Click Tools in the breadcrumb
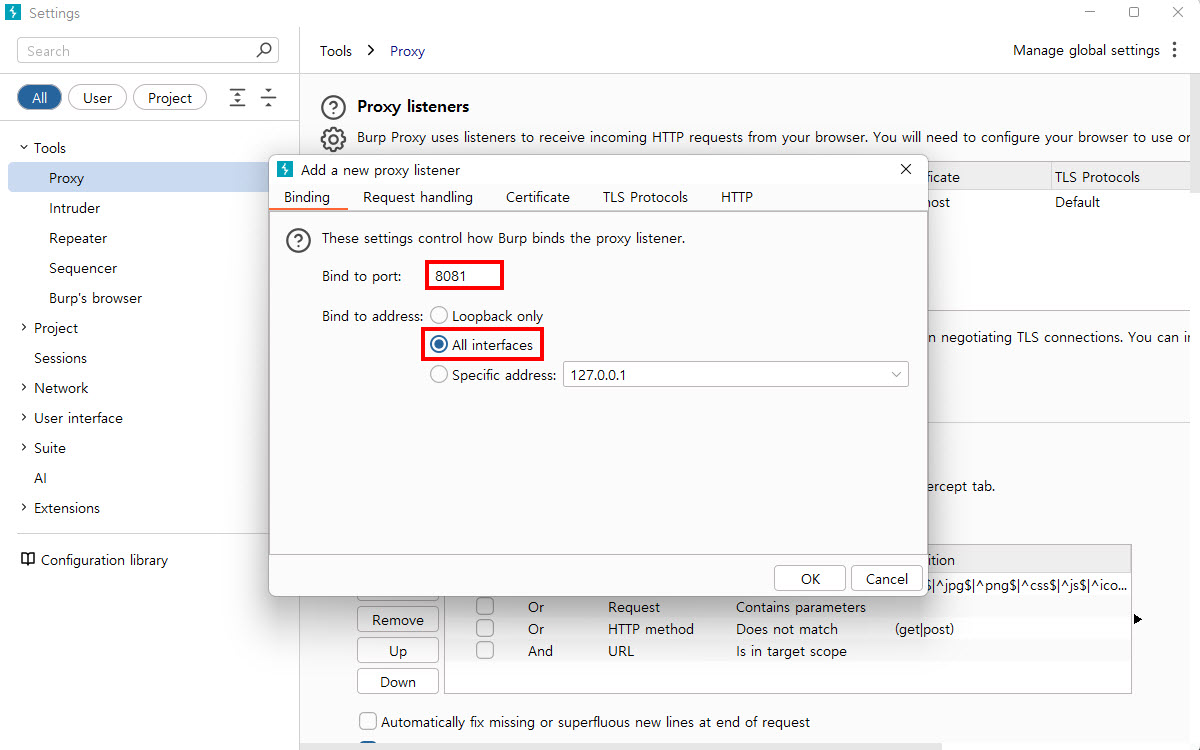Viewport: 1200px width, 750px height. pyautogui.click(x=336, y=50)
